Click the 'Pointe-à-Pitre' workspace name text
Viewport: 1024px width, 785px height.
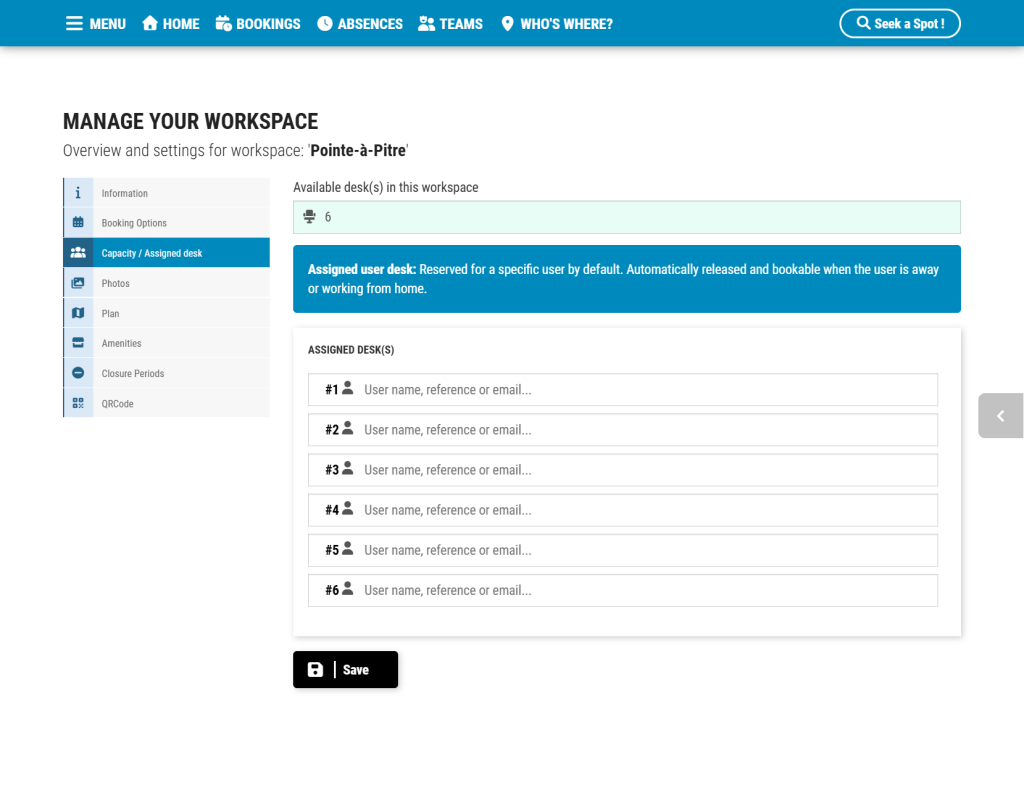point(358,150)
